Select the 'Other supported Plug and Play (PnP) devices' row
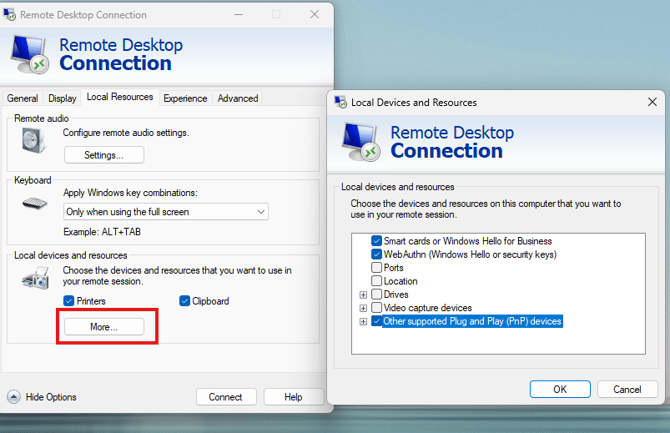This screenshot has height=433, width=670. pos(472,321)
